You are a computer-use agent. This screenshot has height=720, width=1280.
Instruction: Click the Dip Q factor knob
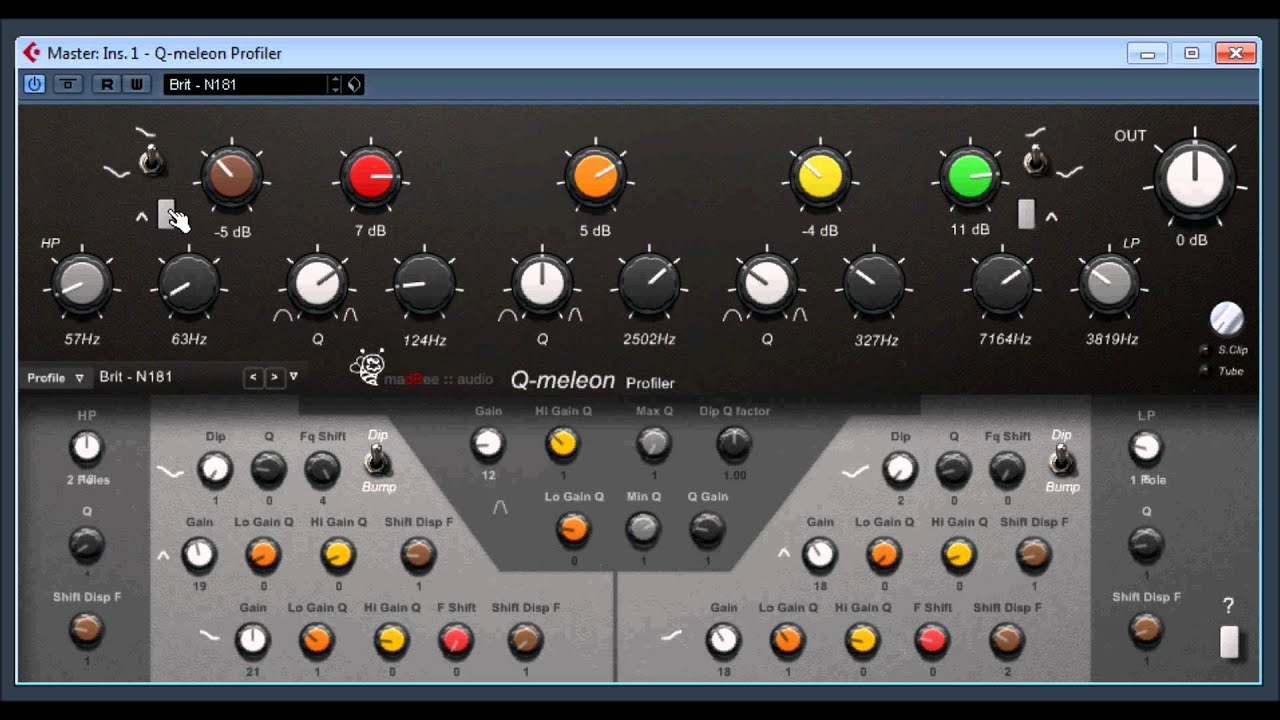click(x=734, y=443)
